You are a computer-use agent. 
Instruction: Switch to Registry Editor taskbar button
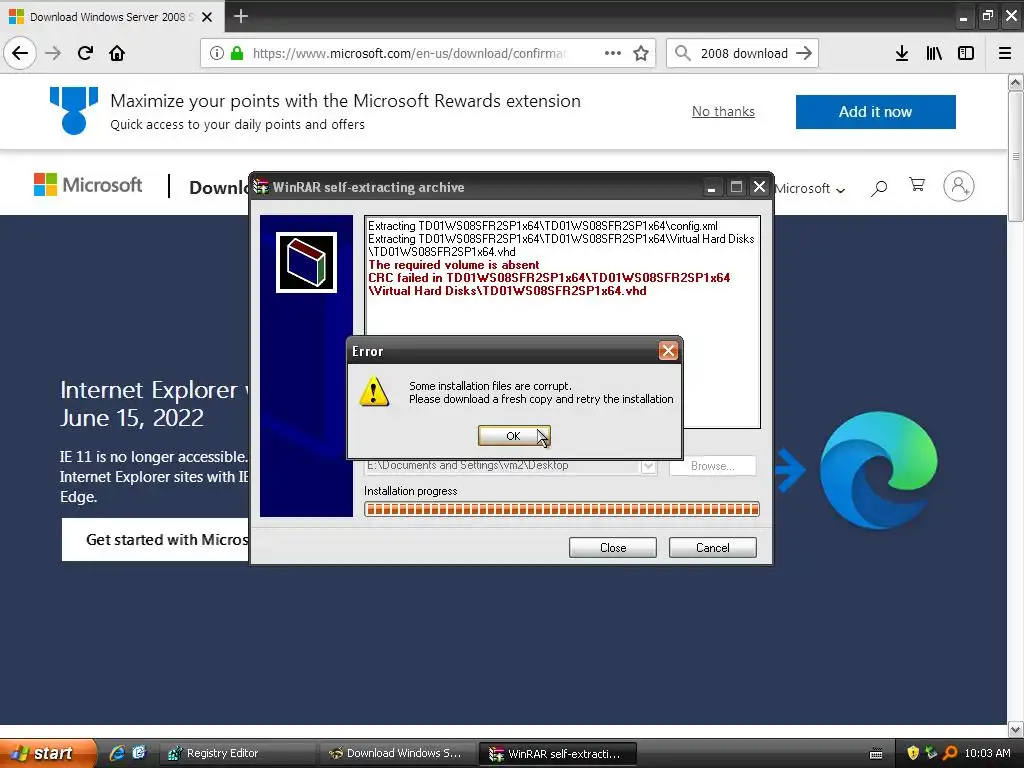[237, 754]
